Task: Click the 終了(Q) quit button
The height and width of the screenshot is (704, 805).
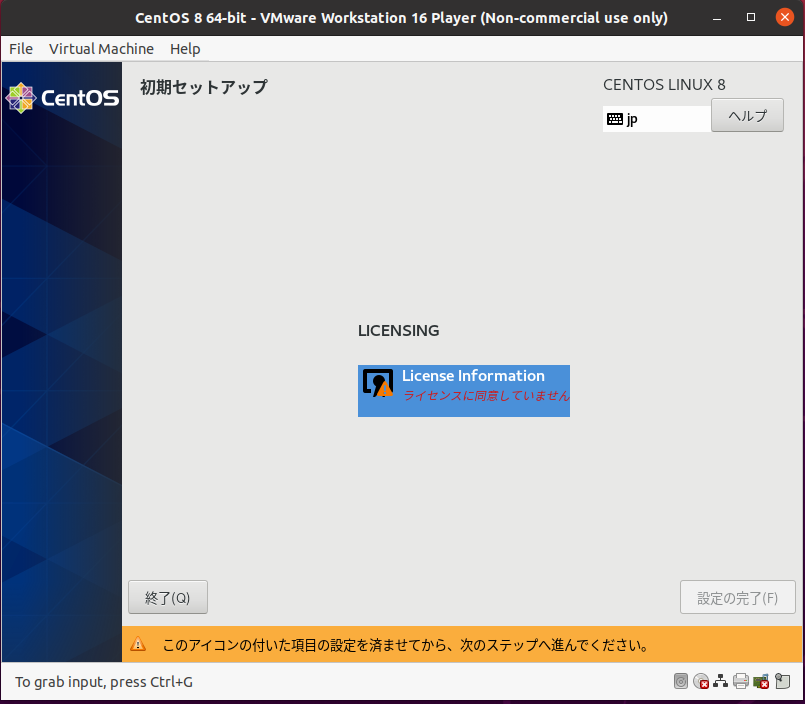Action: (x=168, y=598)
